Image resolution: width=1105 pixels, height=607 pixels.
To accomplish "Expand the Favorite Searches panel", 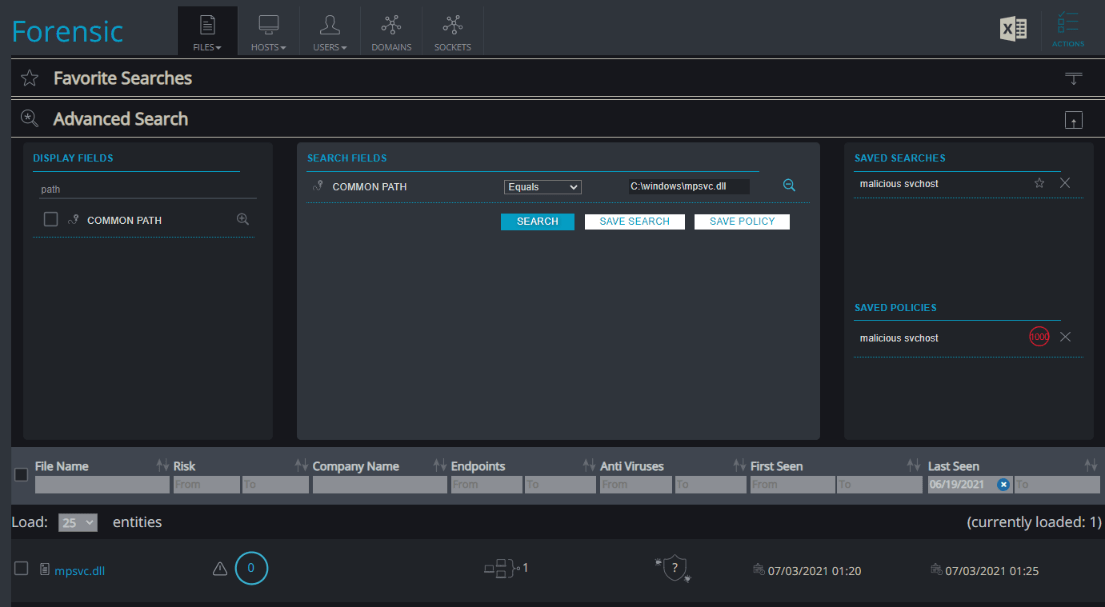I will coord(1073,78).
